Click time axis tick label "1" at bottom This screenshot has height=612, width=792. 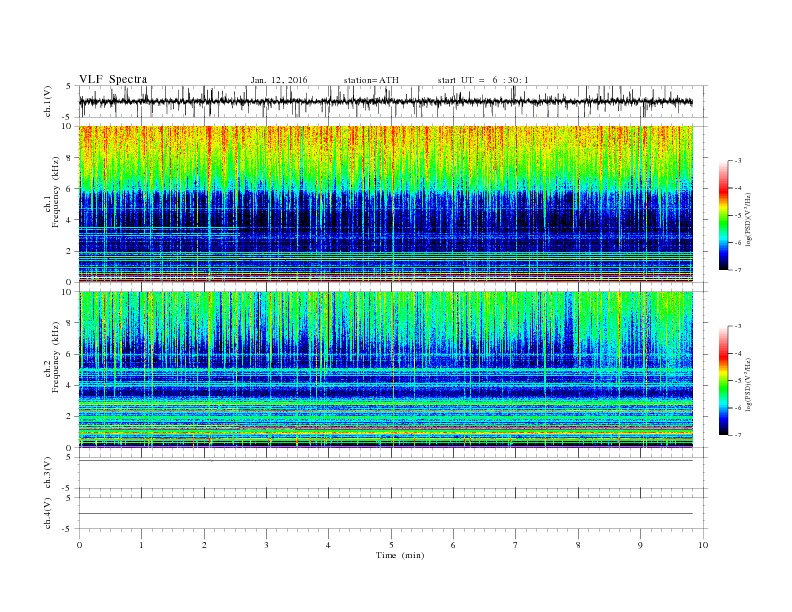(x=141, y=545)
